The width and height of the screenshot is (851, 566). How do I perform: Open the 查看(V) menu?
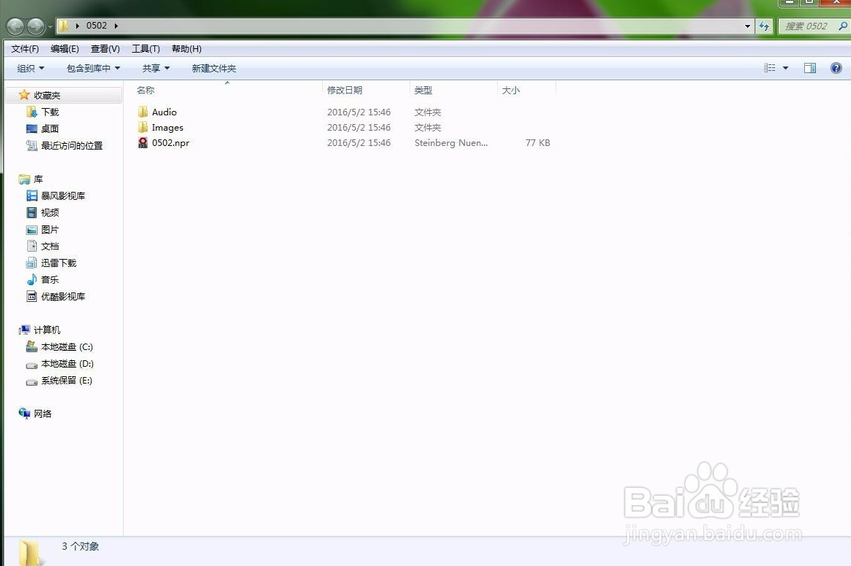[105, 49]
